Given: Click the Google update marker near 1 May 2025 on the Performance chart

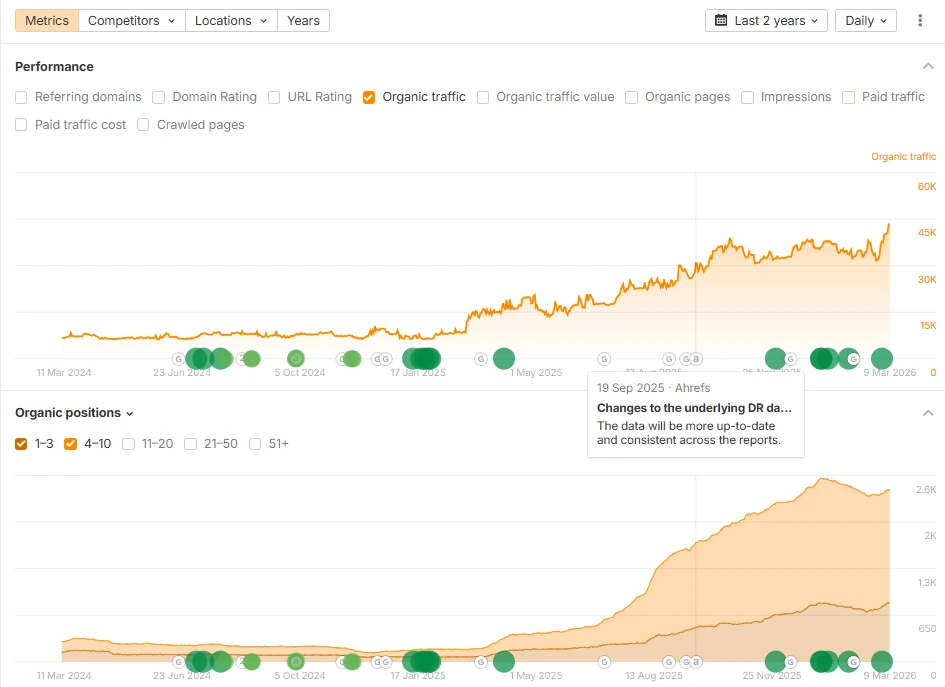Looking at the screenshot, I should point(481,358).
